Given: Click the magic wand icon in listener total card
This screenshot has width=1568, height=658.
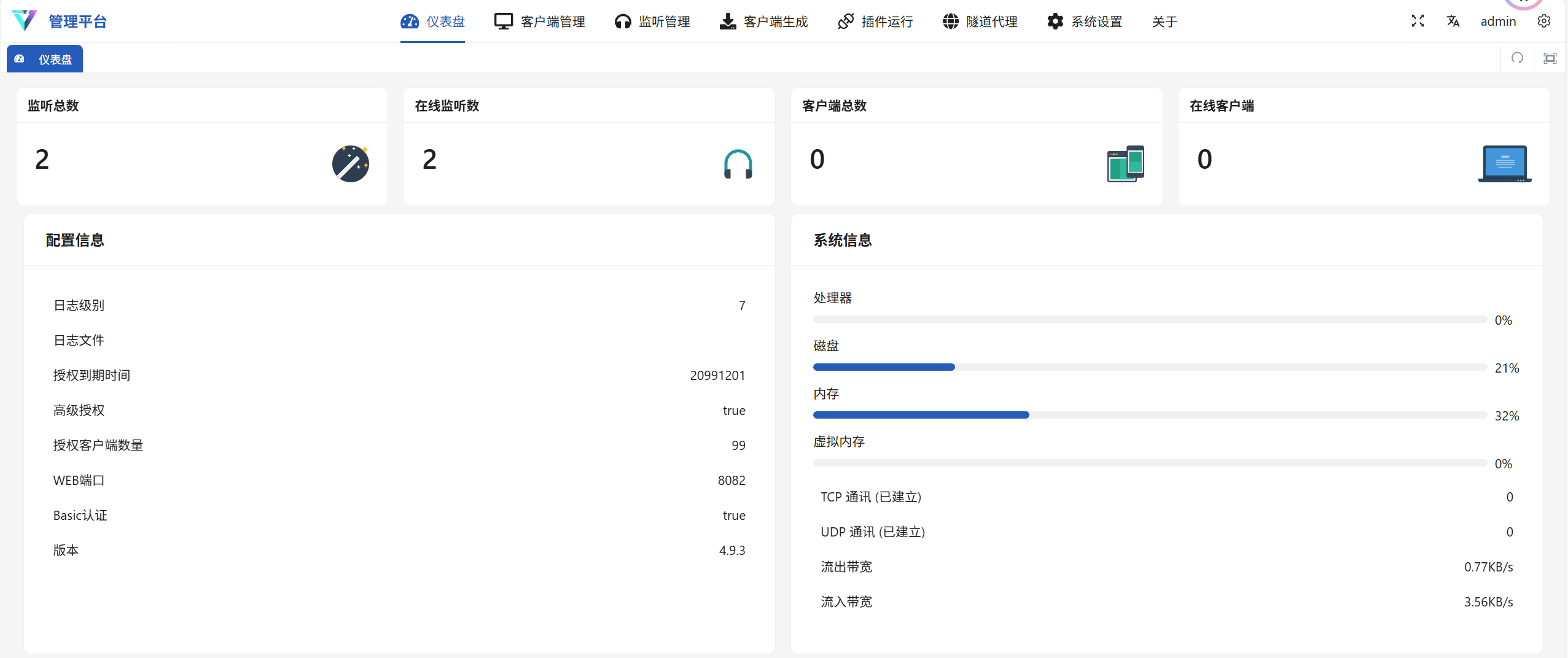Looking at the screenshot, I should coord(350,164).
